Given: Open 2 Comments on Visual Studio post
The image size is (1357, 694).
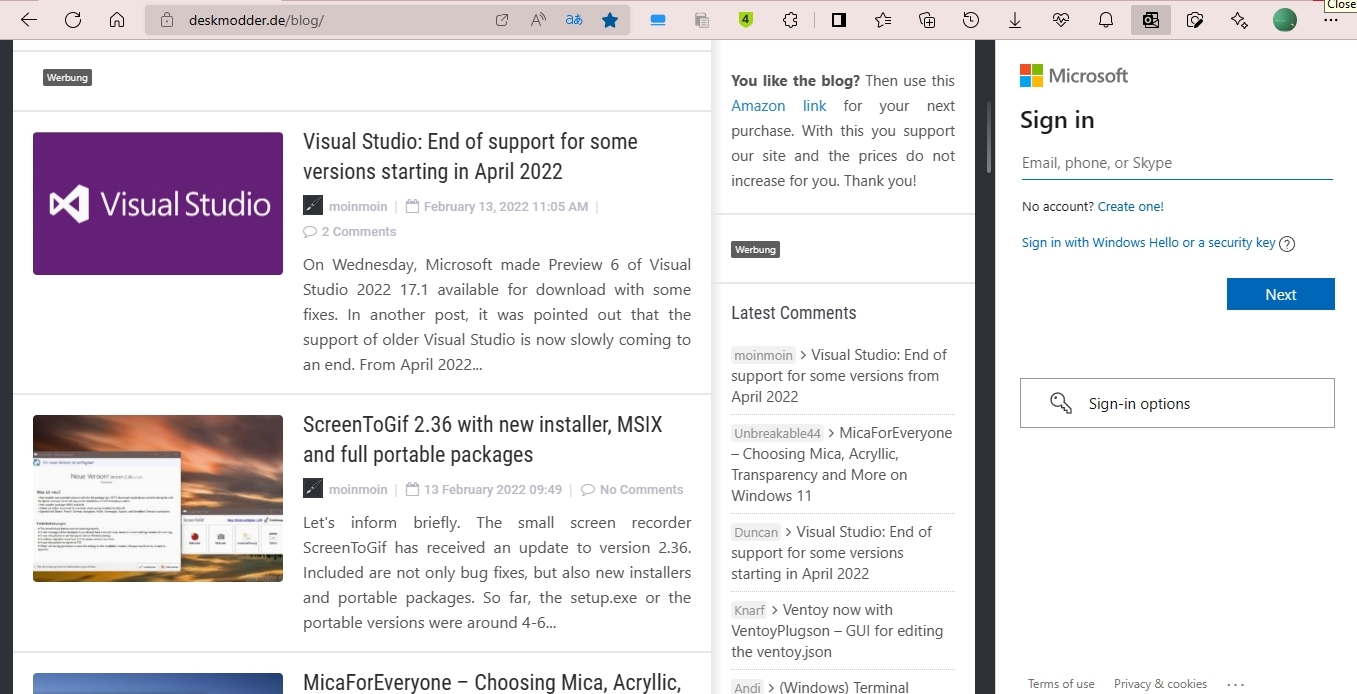Looking at the screenshot, I should coord(349,231).
